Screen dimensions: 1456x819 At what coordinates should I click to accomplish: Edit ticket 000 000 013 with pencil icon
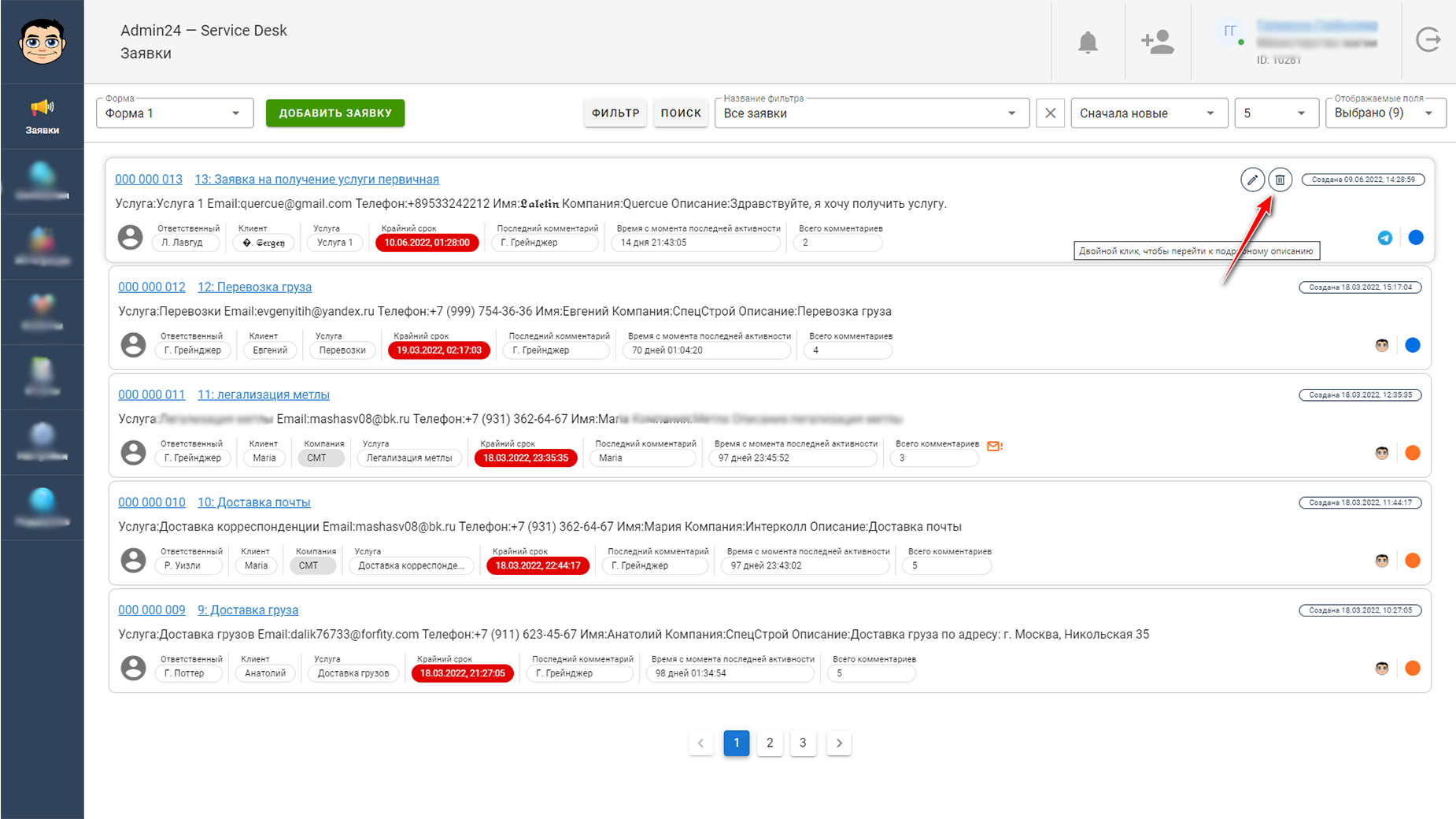pyautogui.click(x=1252, y=180)
